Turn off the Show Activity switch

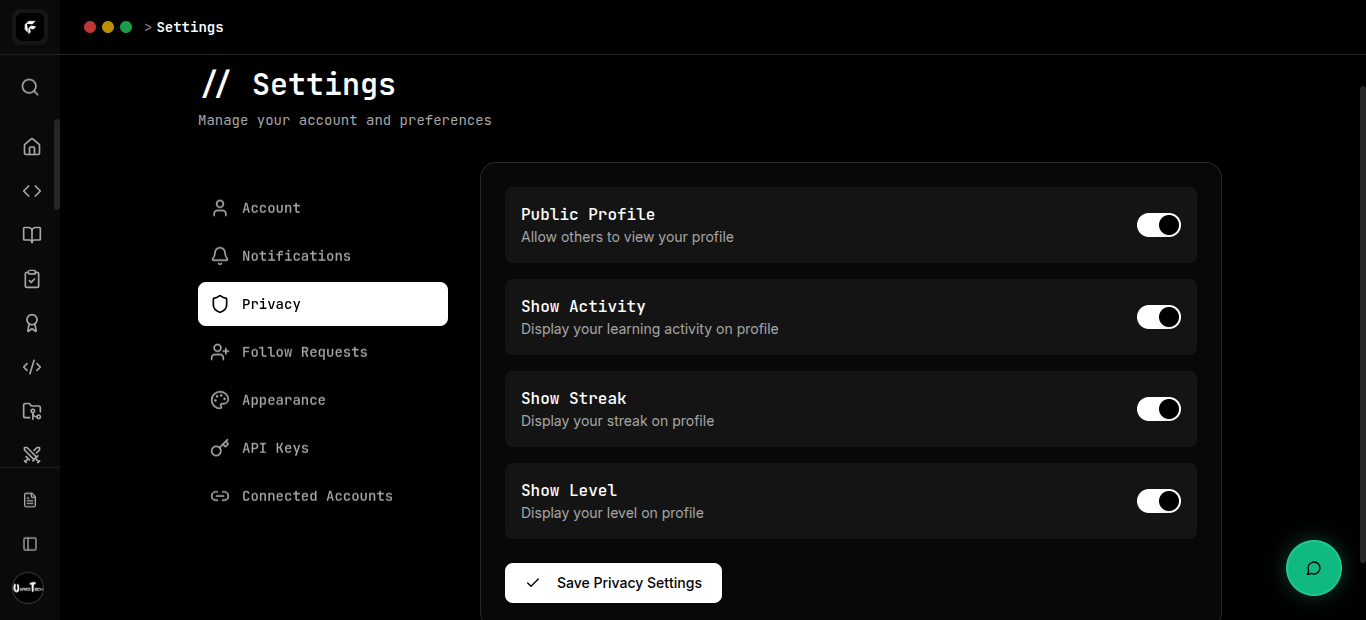click(x=1158, y=317)
